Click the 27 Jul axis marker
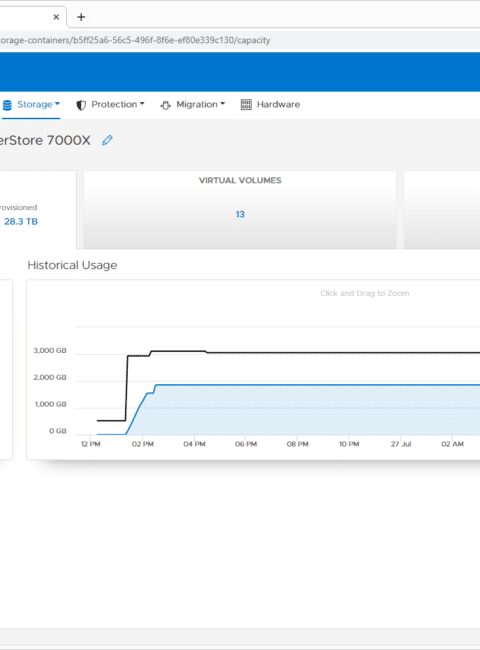Viewport: 480px width, 650px height. pos(401,444)
